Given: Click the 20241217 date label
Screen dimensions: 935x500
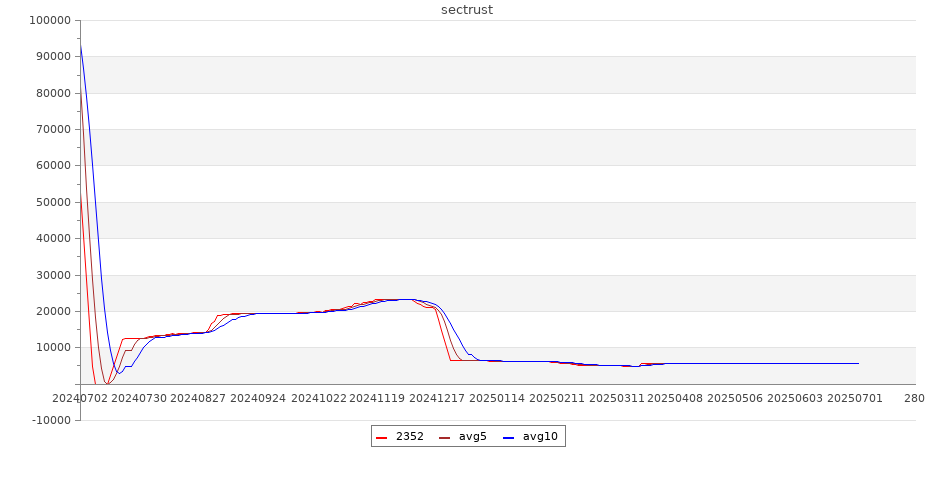Looking at the screenshot, I should 437,398.
